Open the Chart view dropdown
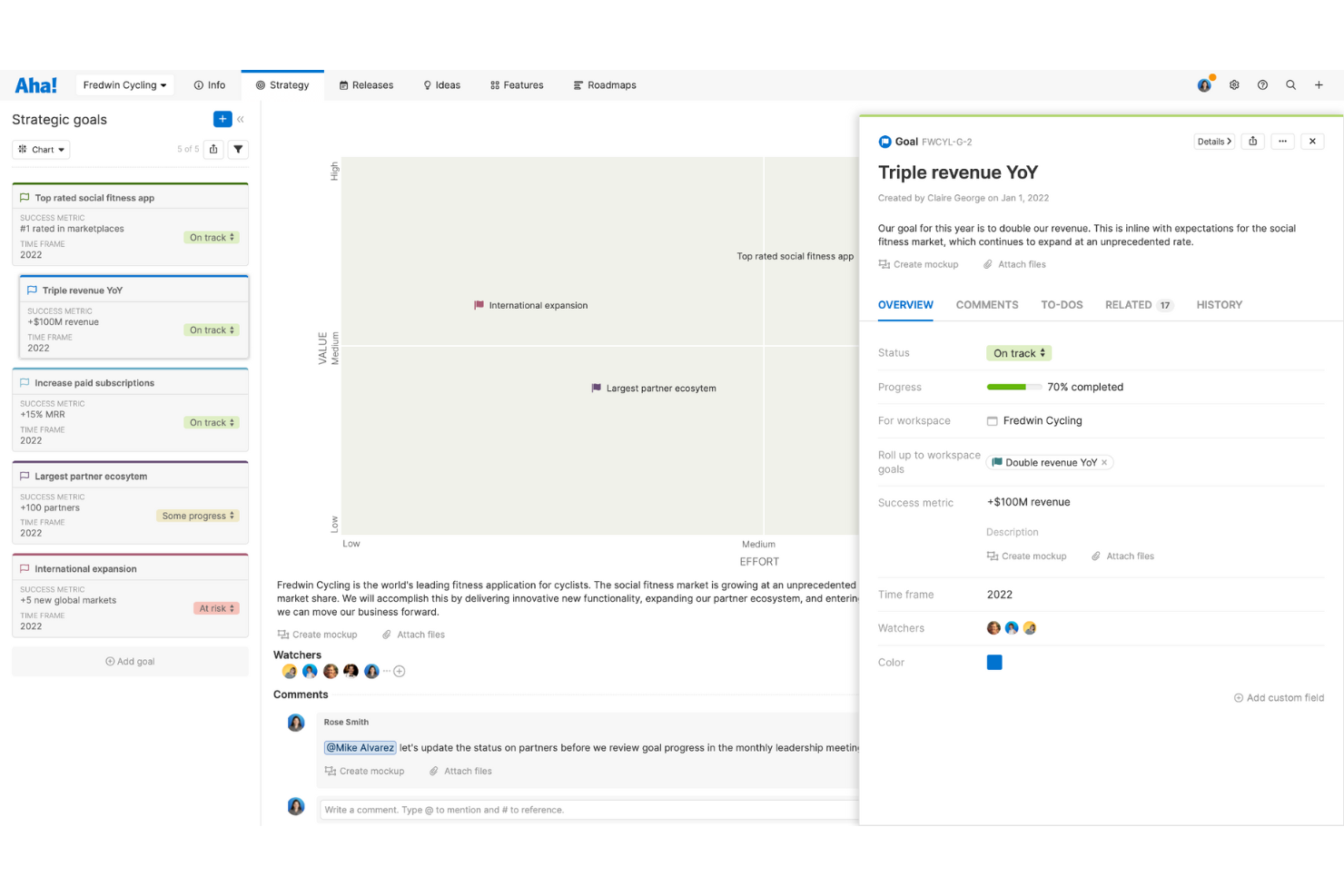The height and width of the screenshot is (896, 1344). [x=41, y=150]
